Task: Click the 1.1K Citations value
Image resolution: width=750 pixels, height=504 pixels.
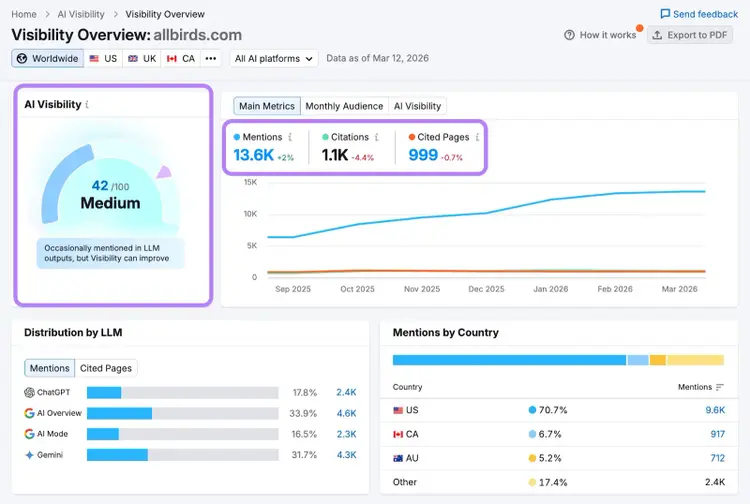Action: tap(335, 155)
